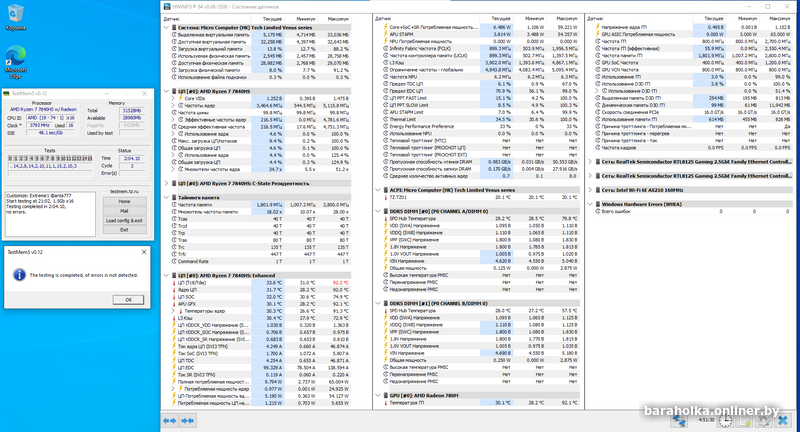800x432 pixels.
Task: Click Load config & exit in TestMem5
Action: (124, 220)
